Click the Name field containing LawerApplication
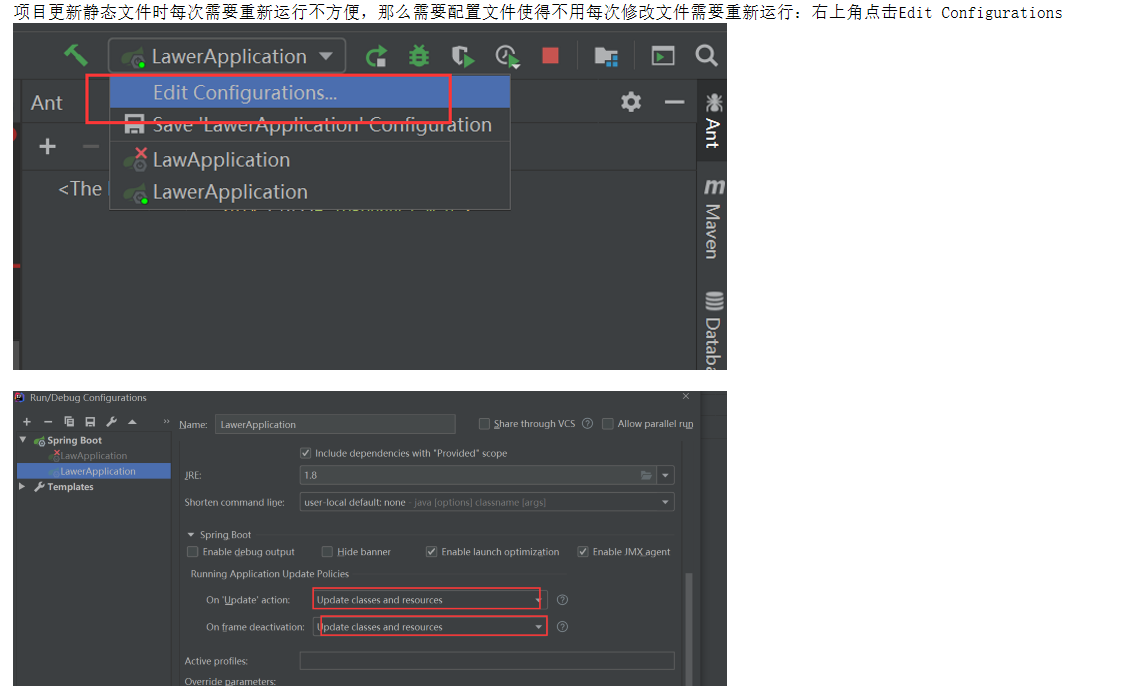Screen dimensions: 1127x689 335,424
